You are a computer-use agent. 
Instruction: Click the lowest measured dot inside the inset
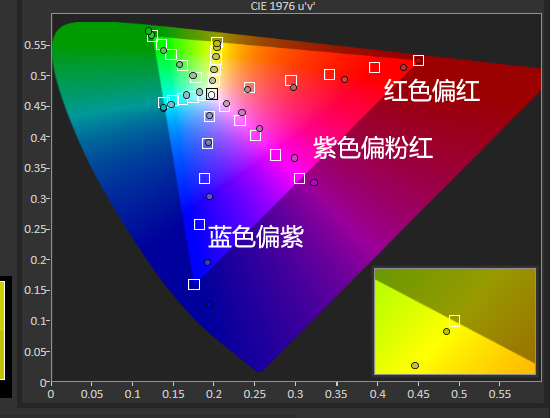click(415, 366)
